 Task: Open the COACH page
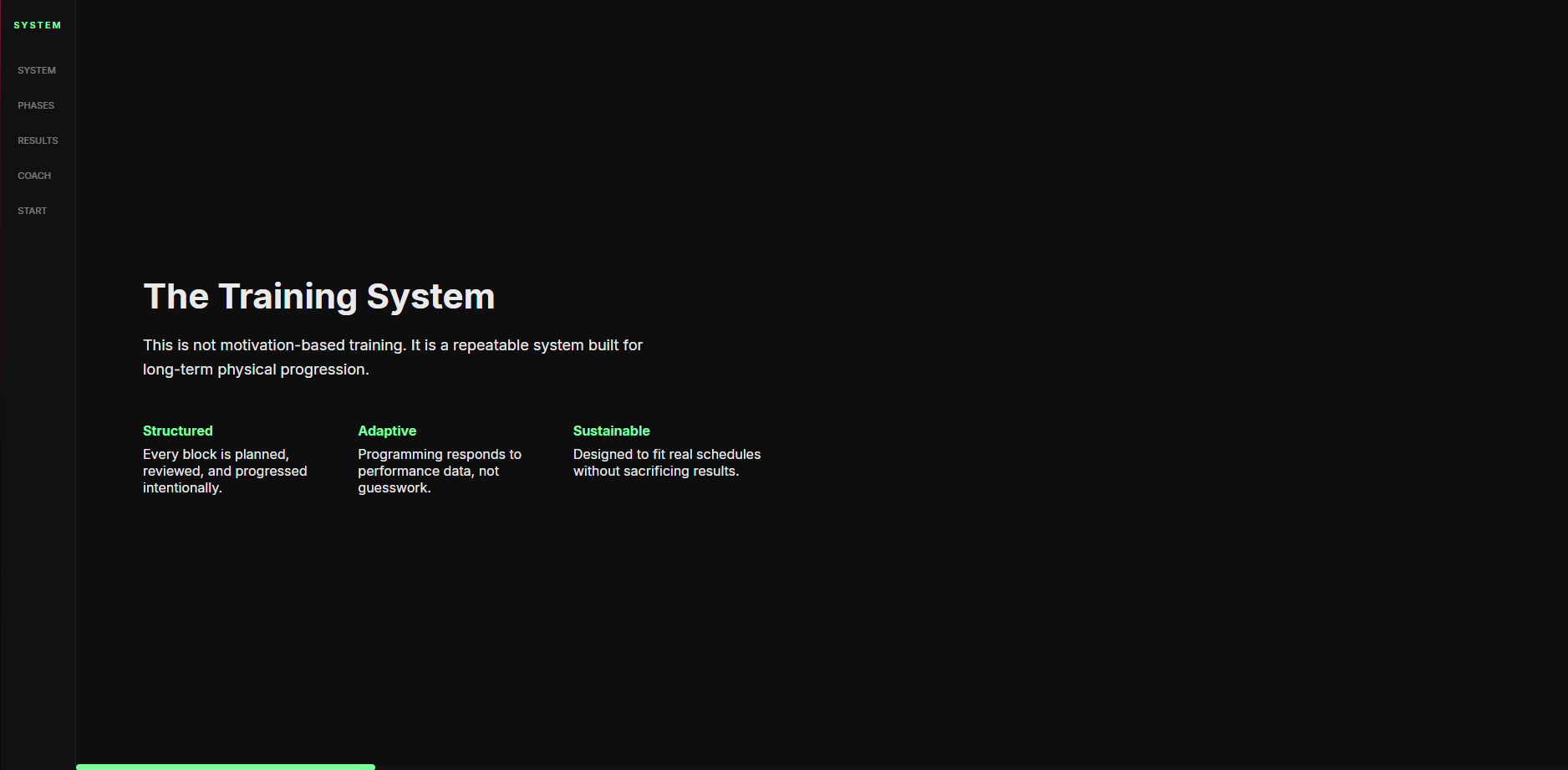34,175
